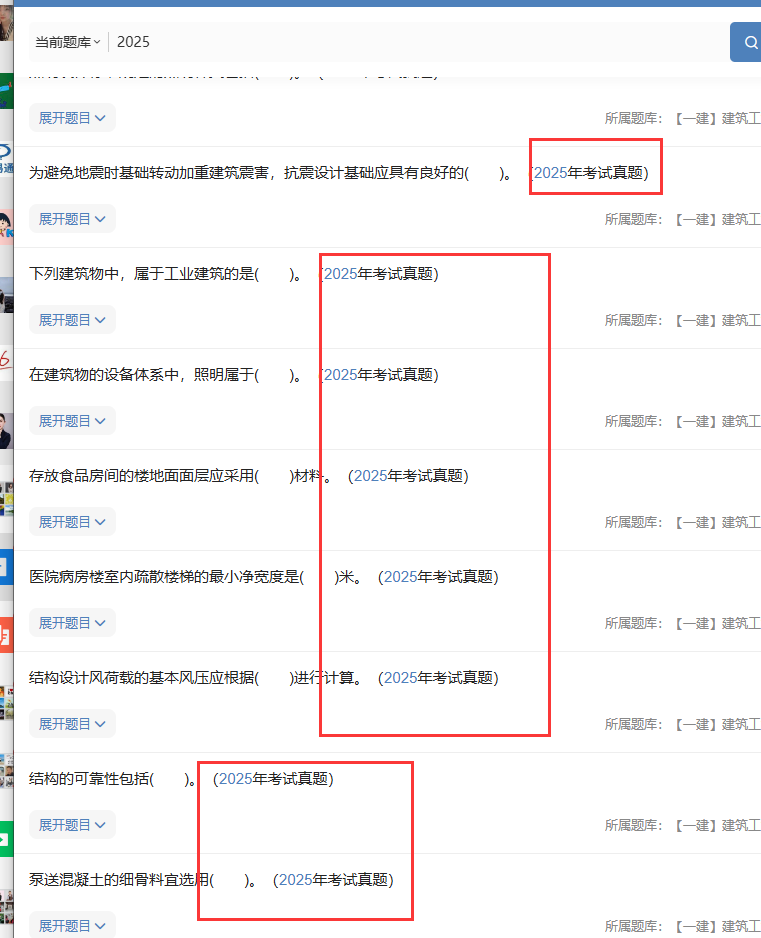This screenshot has width=761, height=938.
Task: Click the green icon on the left strip
Action: (5, 839)
